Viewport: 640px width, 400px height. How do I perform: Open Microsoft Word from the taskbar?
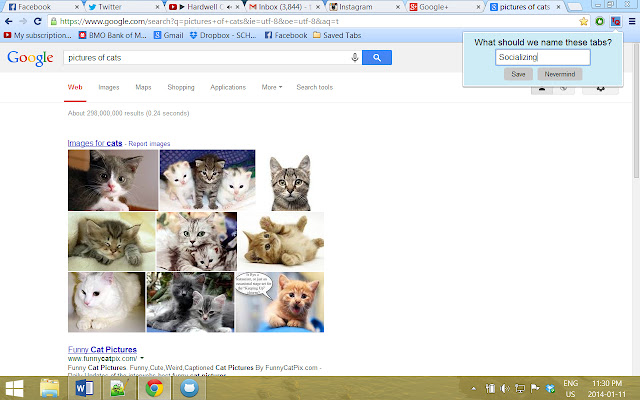84,387
